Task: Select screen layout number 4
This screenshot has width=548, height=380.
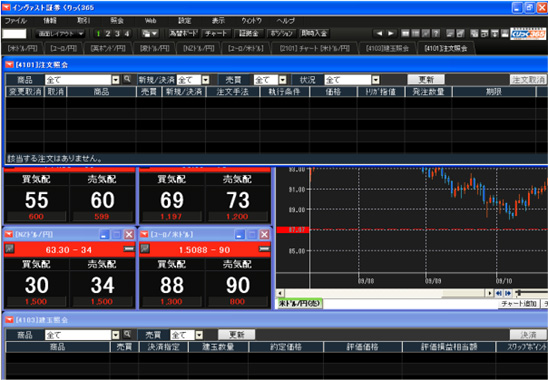Action: (x=127, y=34)
